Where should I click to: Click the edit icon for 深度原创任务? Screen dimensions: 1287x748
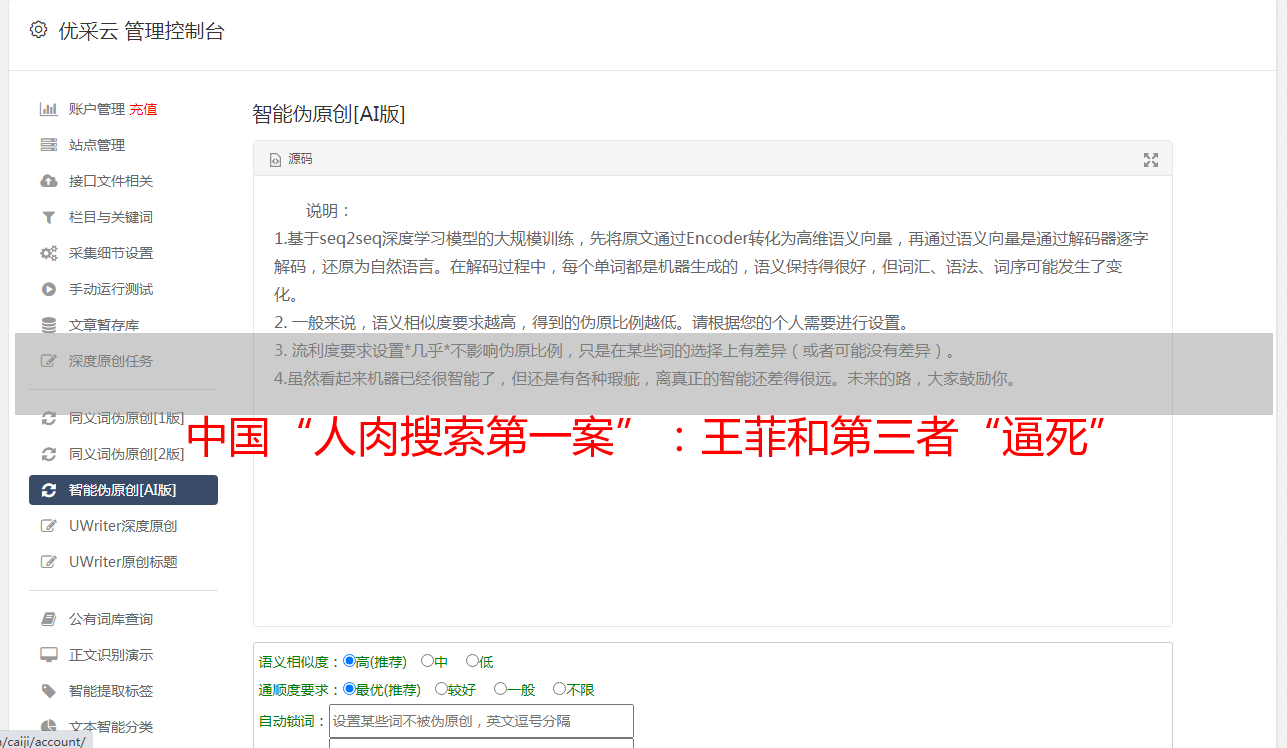(x=48, y=361)
